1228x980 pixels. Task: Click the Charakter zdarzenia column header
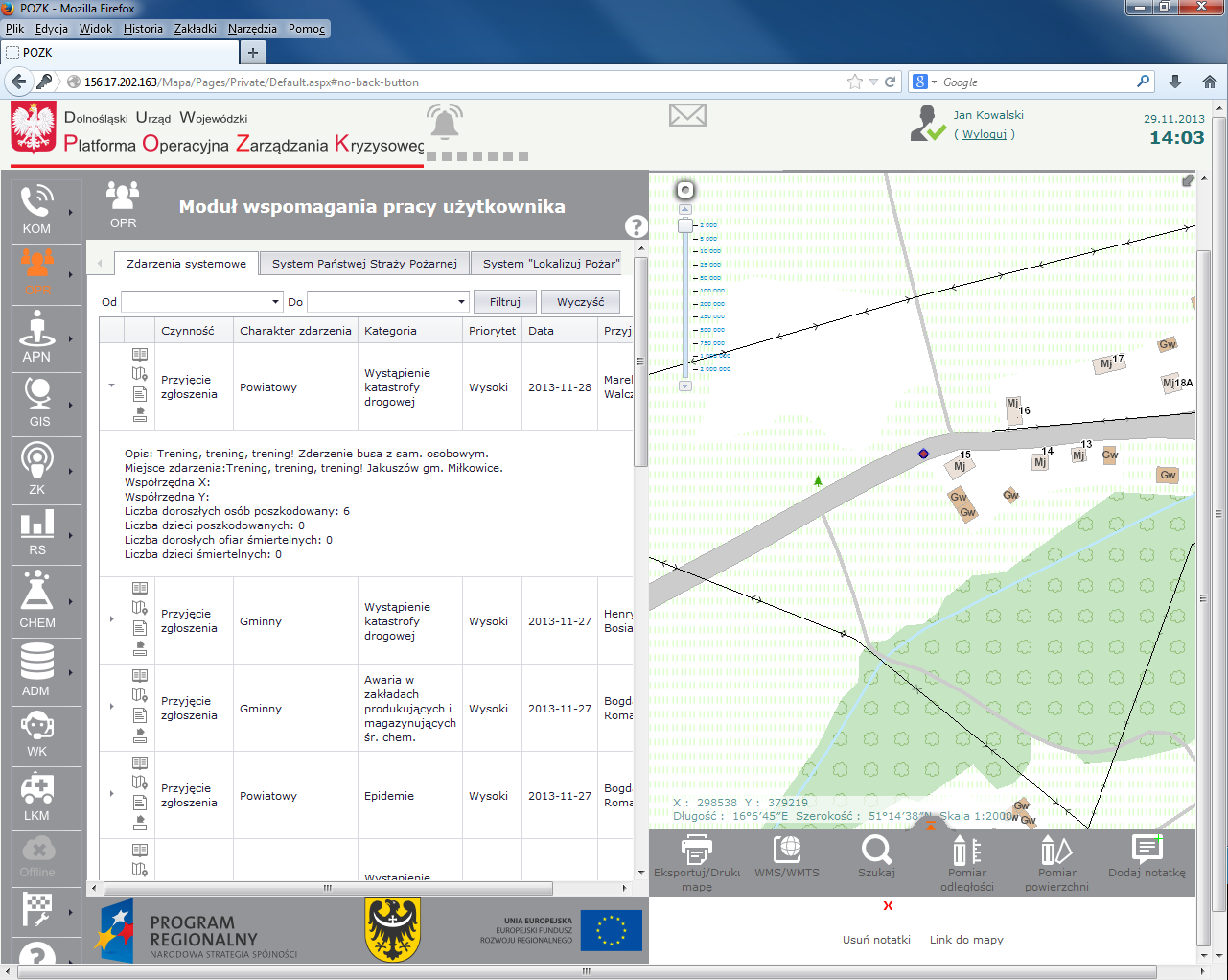pos(295,331)
